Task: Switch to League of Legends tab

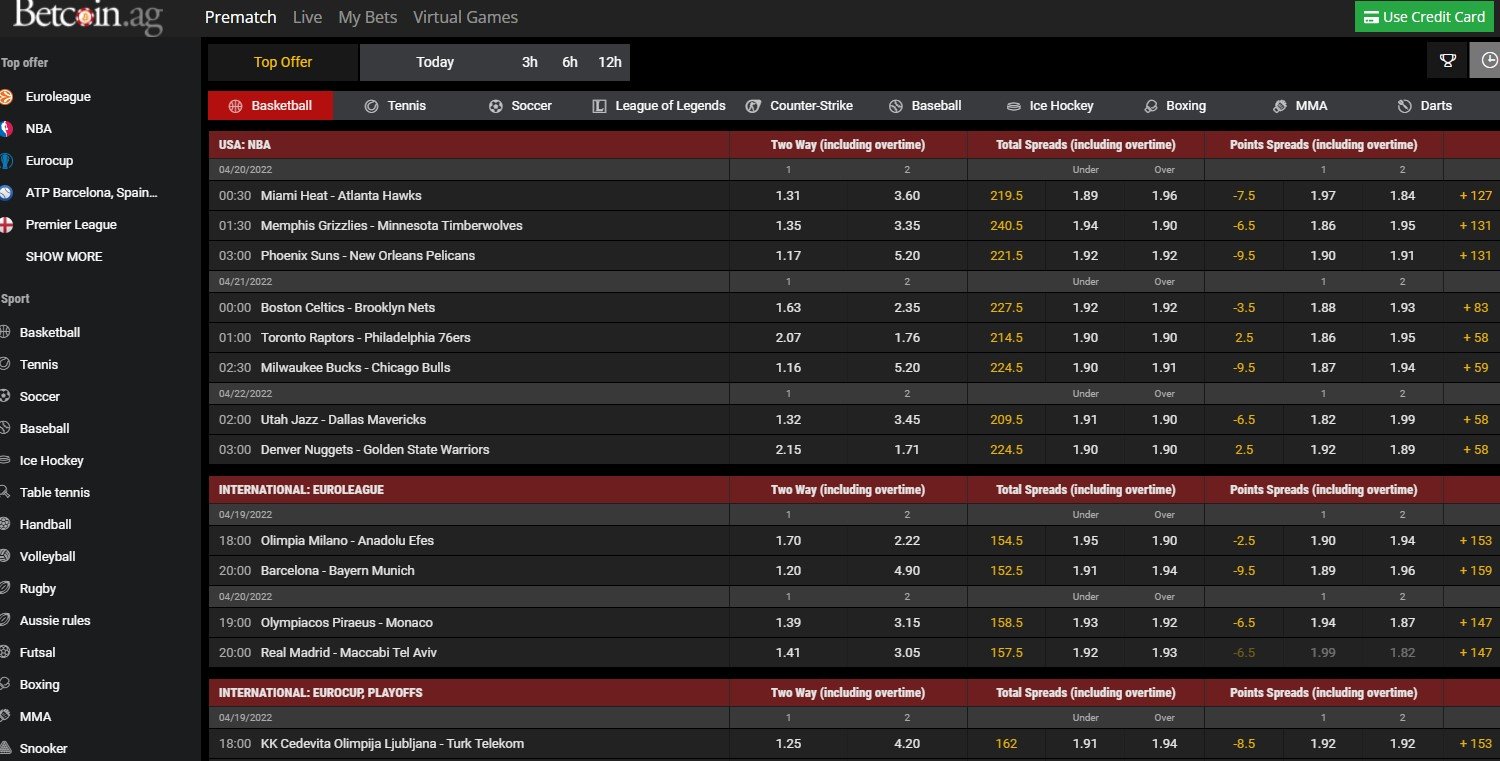Action: 659,106
